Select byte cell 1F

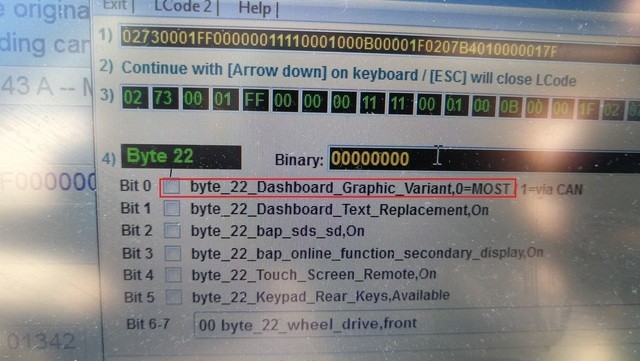588,109
